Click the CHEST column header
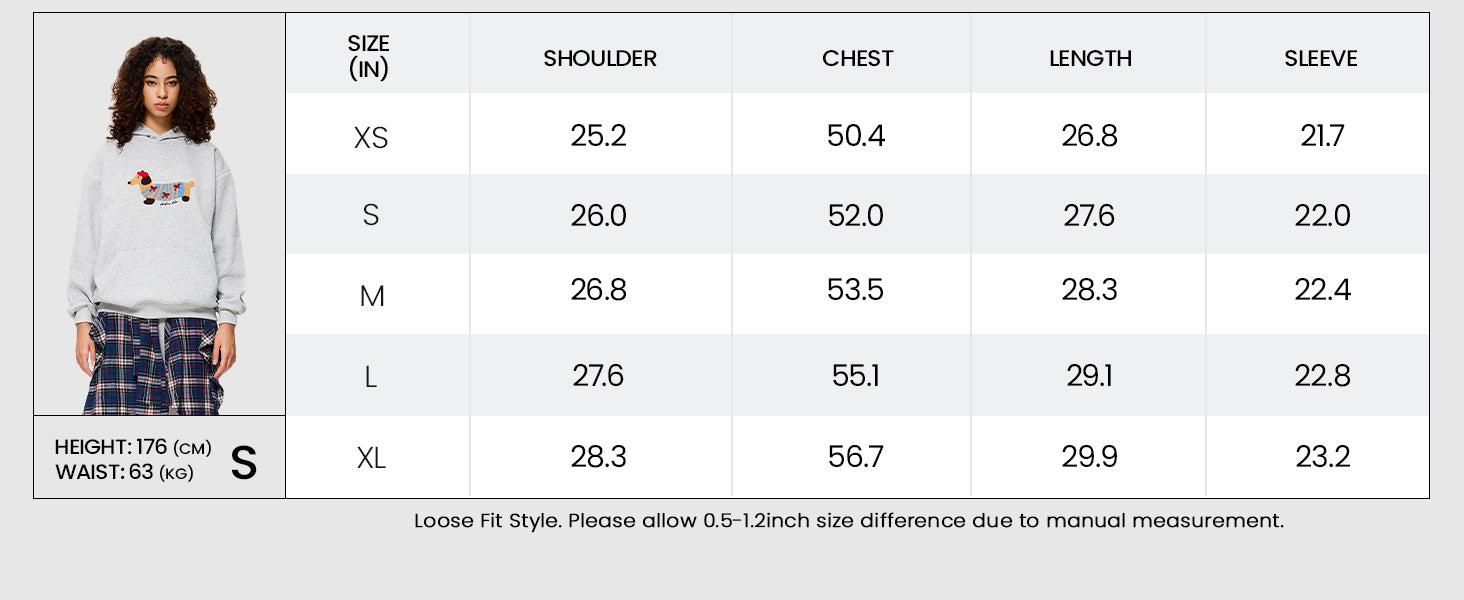This screenshot has width=1464, height=600. coord(857,59)
